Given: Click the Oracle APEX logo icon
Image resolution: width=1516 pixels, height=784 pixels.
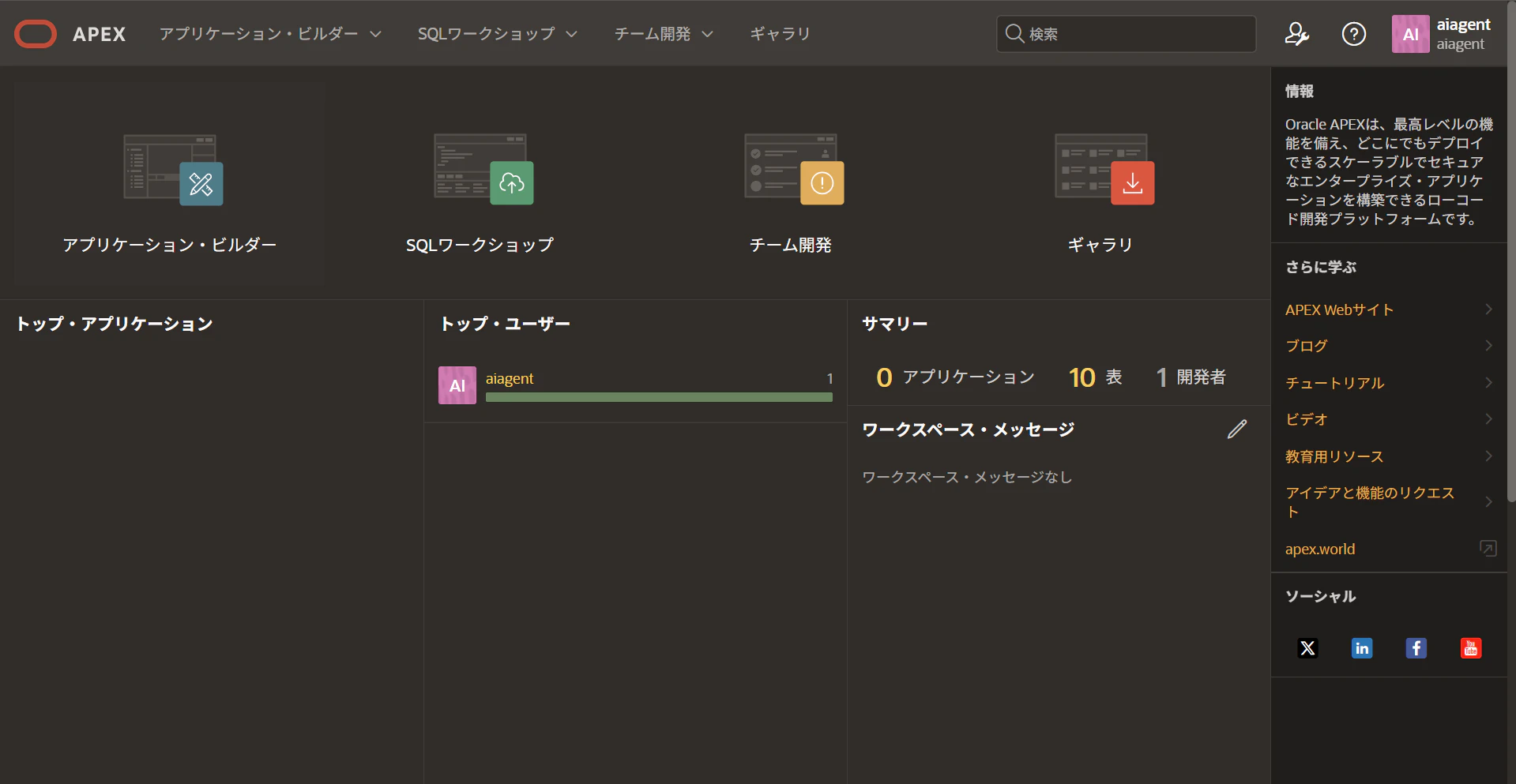Looking at the screenshot, I should [36, 34].
